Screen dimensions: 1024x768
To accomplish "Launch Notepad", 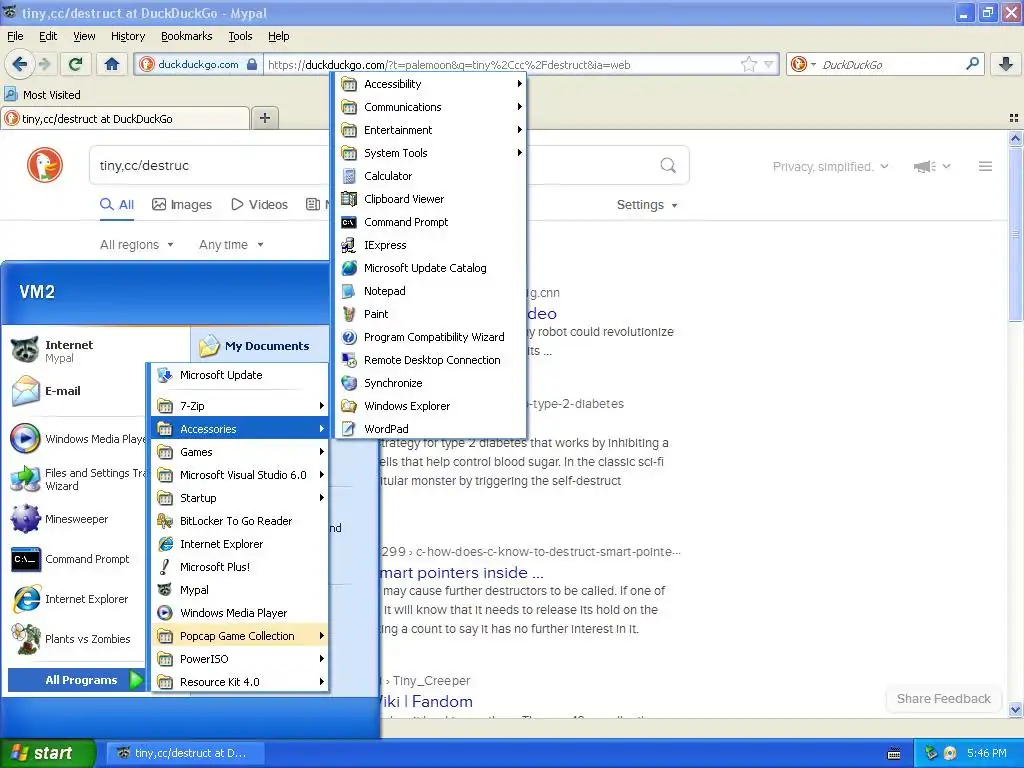I will [x=431, y=291].
